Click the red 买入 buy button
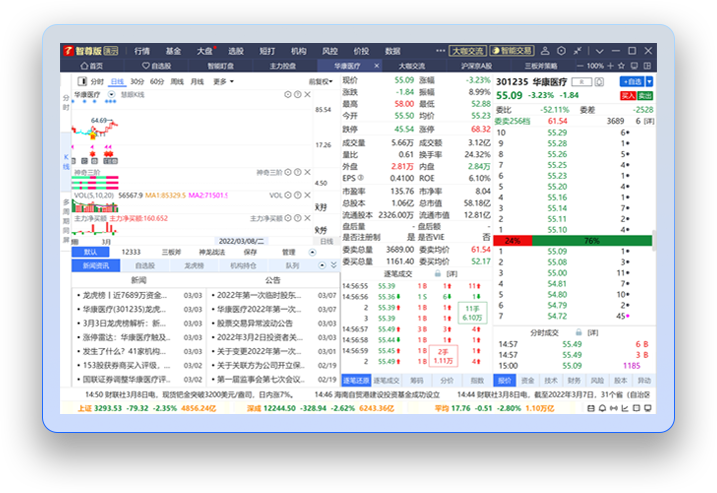Image resolution: width=717 pixels, height=493 pixels. pyautogui.click(x=628, y=95)
